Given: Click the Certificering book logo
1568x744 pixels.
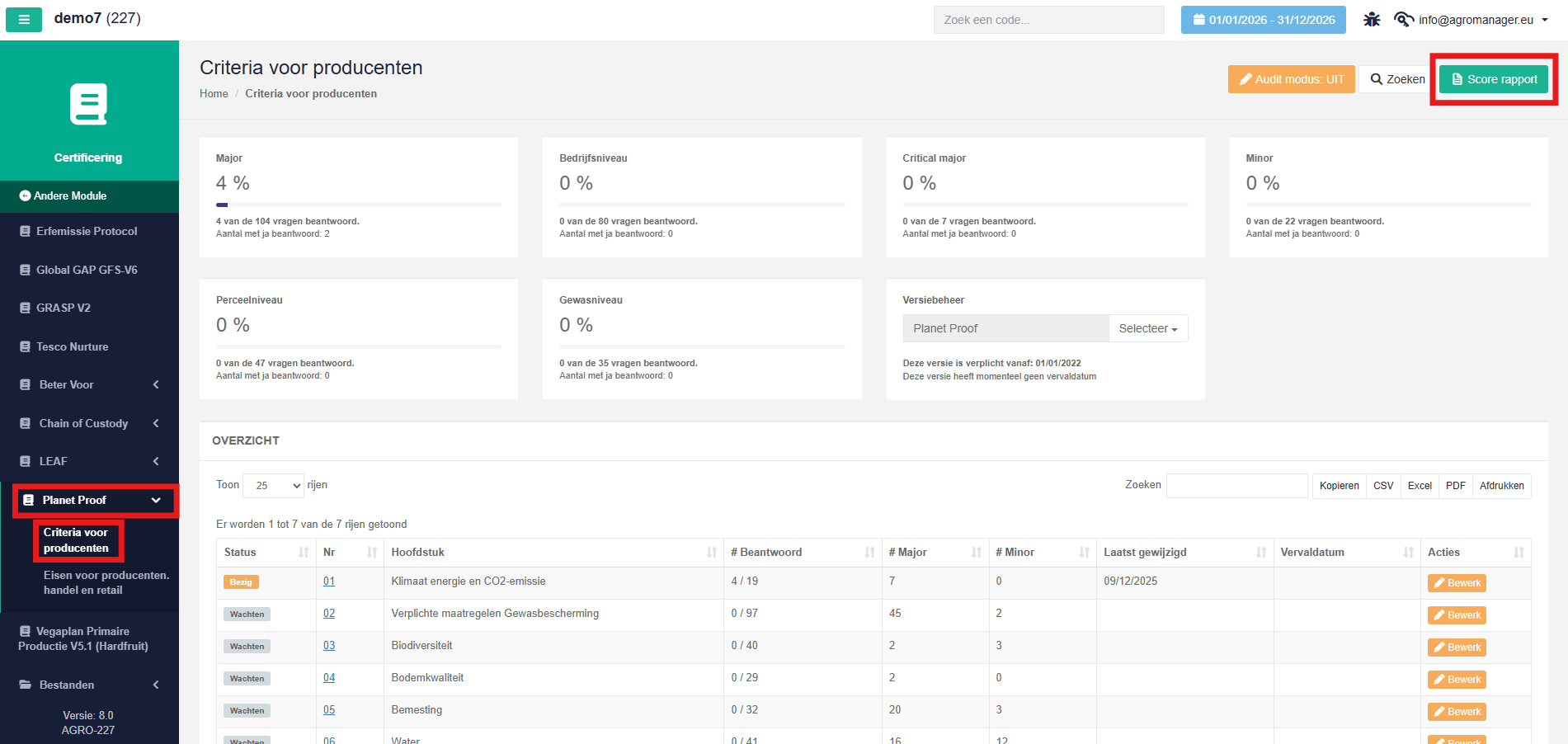Looking at the screenshot, I should [x=88, y=104].
